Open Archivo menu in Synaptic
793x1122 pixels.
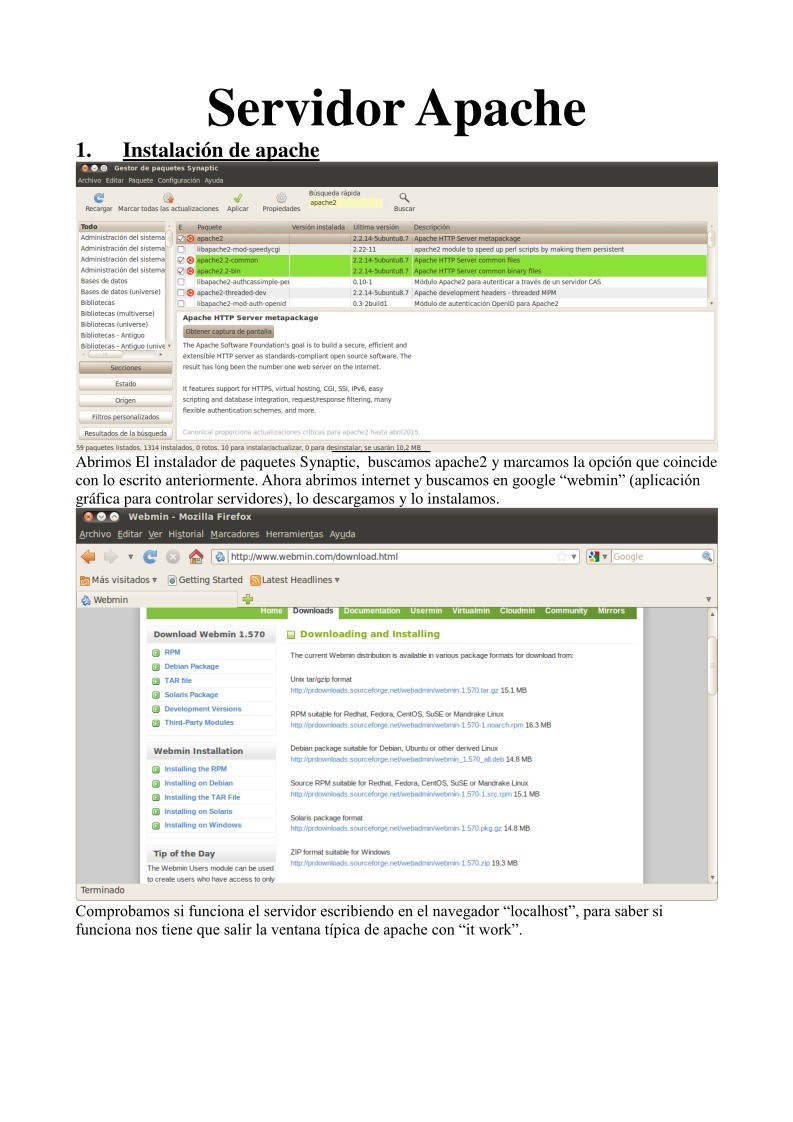click(x=89, y=180)
